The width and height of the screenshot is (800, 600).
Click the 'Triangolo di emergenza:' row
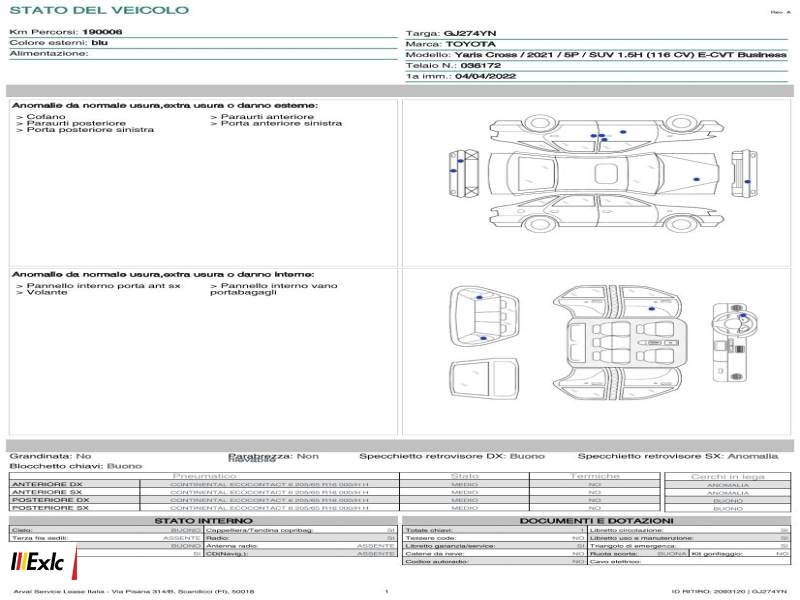tap(689, 546)
